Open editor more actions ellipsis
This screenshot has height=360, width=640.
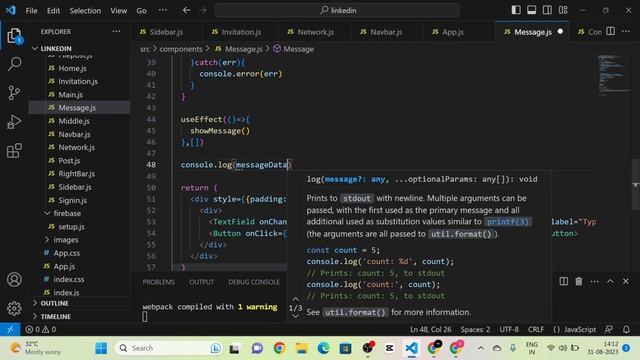point(626,31)
